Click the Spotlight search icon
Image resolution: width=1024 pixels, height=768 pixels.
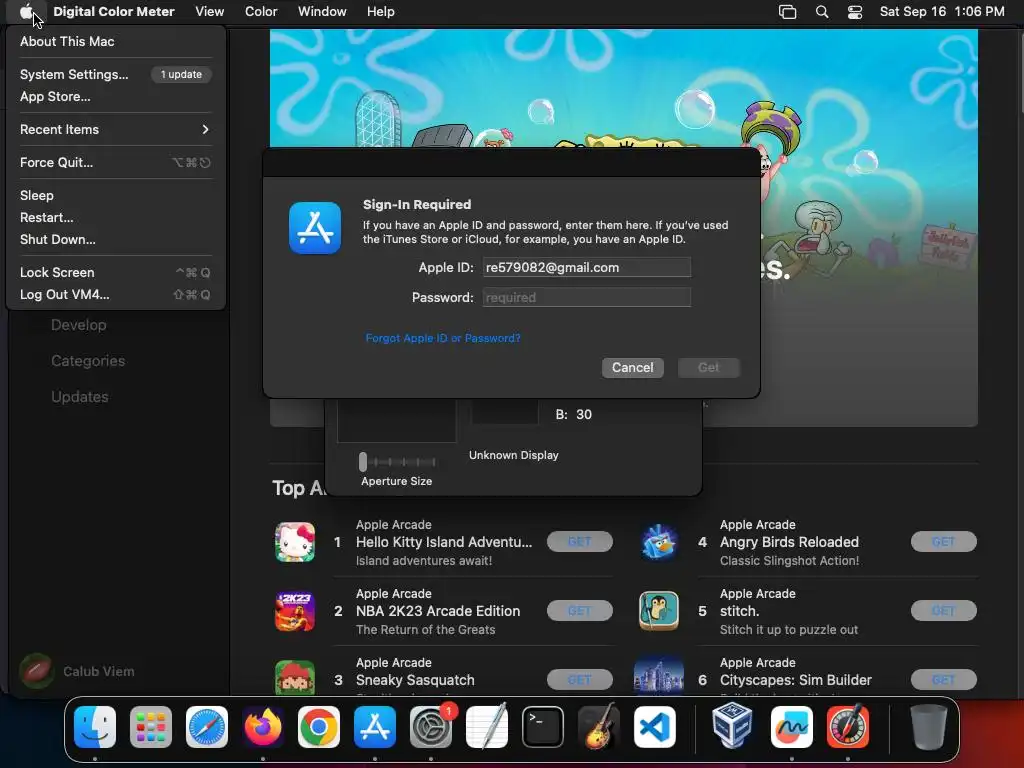tap(822, 12)
